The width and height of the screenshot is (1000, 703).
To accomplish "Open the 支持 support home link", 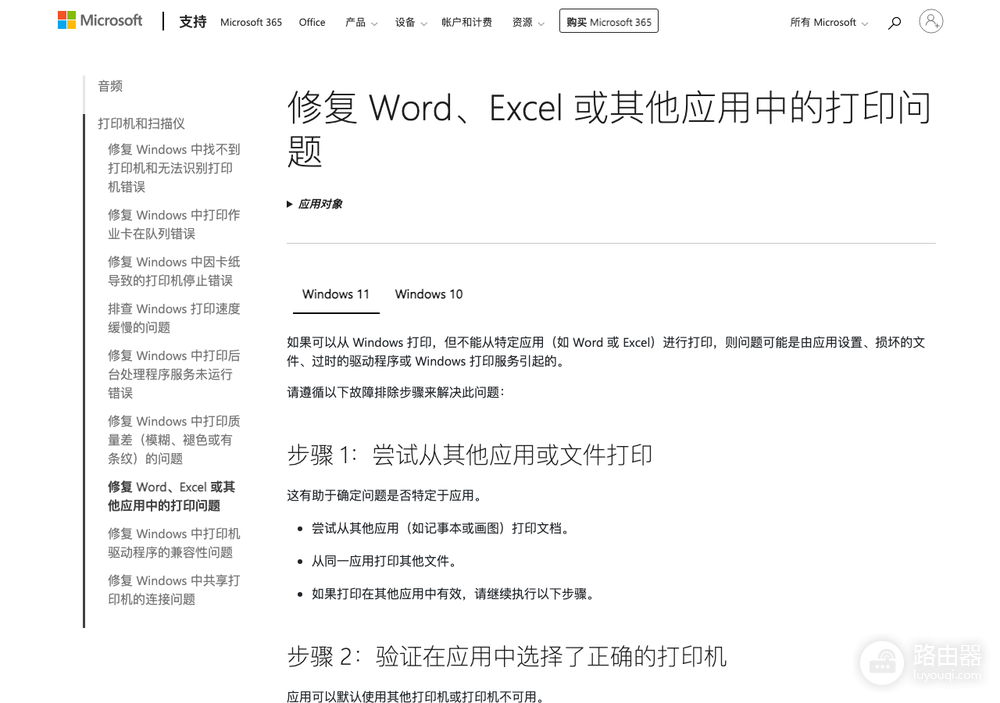I will (193, 22).
